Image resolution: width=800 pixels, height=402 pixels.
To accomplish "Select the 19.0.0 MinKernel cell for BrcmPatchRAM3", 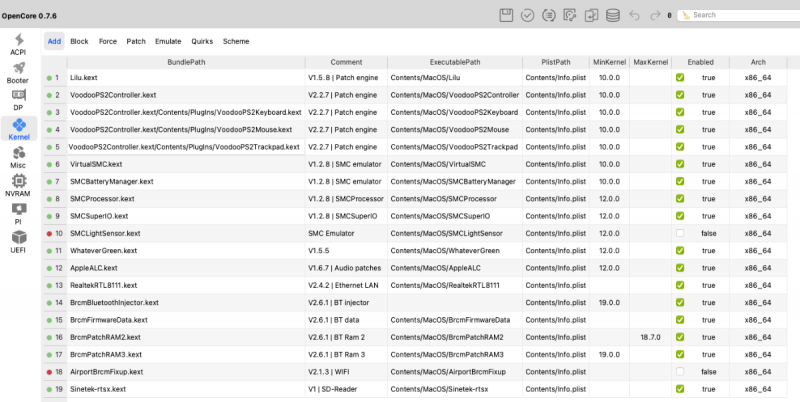I will coord(609,355).
